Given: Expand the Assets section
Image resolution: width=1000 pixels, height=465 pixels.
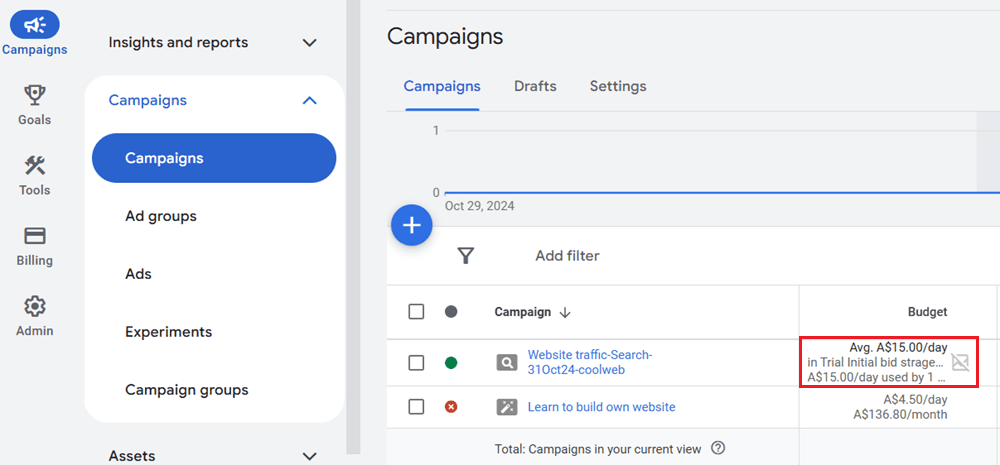Looking at the screenshot, I should [309, 456].
